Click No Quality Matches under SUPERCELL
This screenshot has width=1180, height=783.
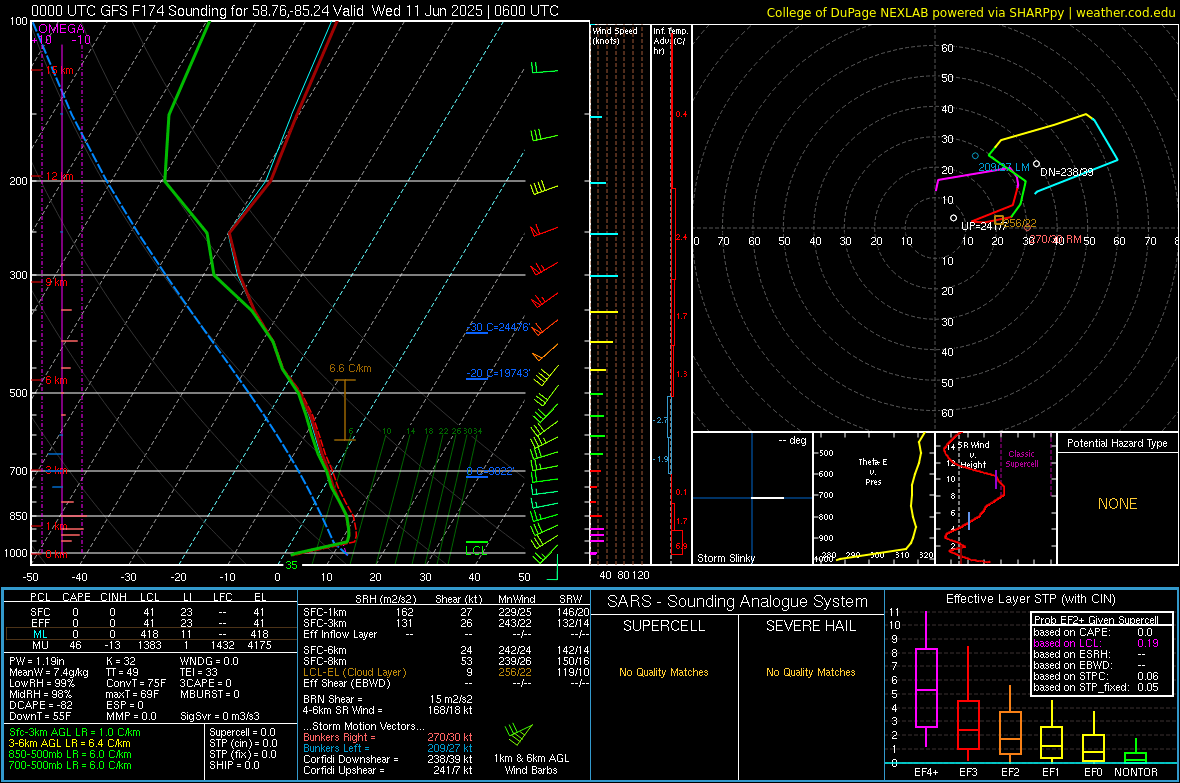pos(664,672)
